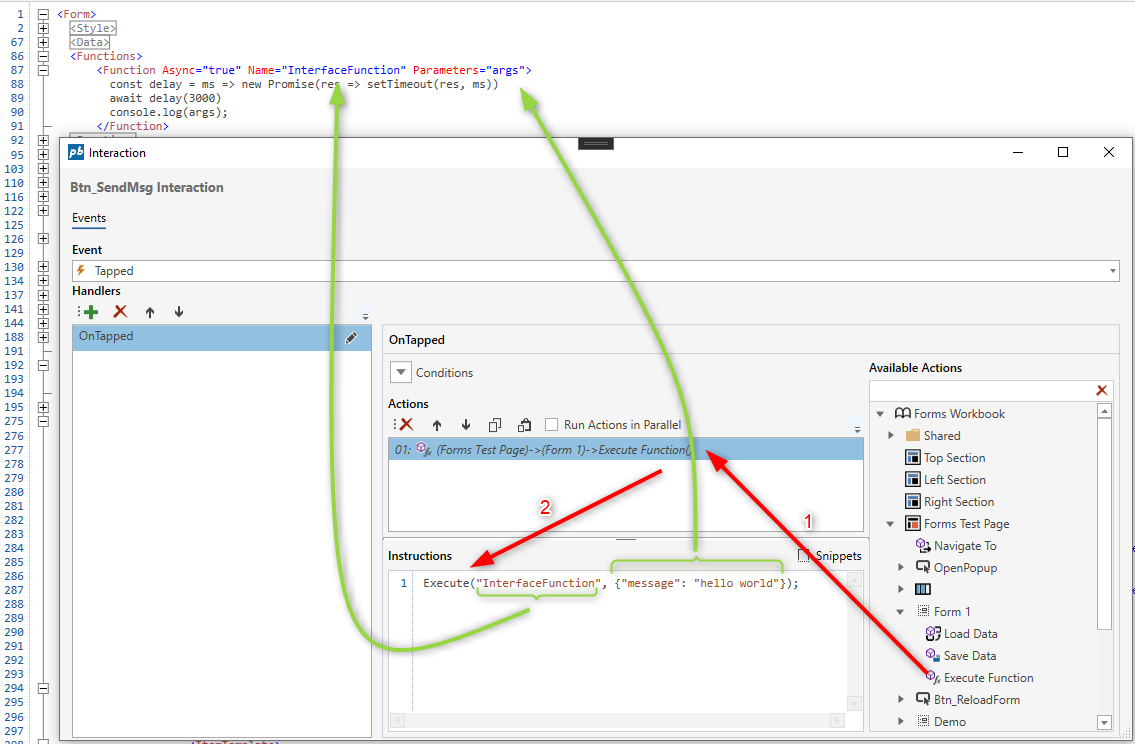Rename OnTapped handler via pencil icon
This screenshot has height=744, width=1135.
[x=351, y=338]
